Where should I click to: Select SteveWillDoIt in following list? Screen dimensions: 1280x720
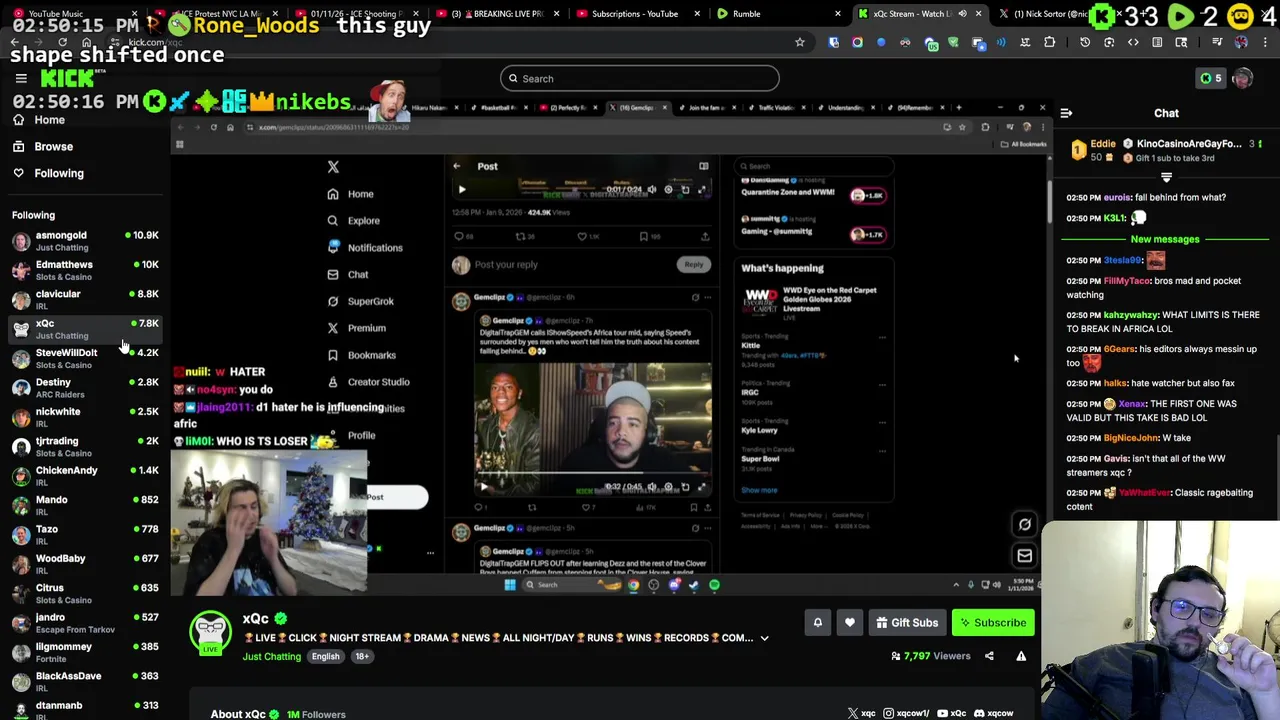coord(85,358)
